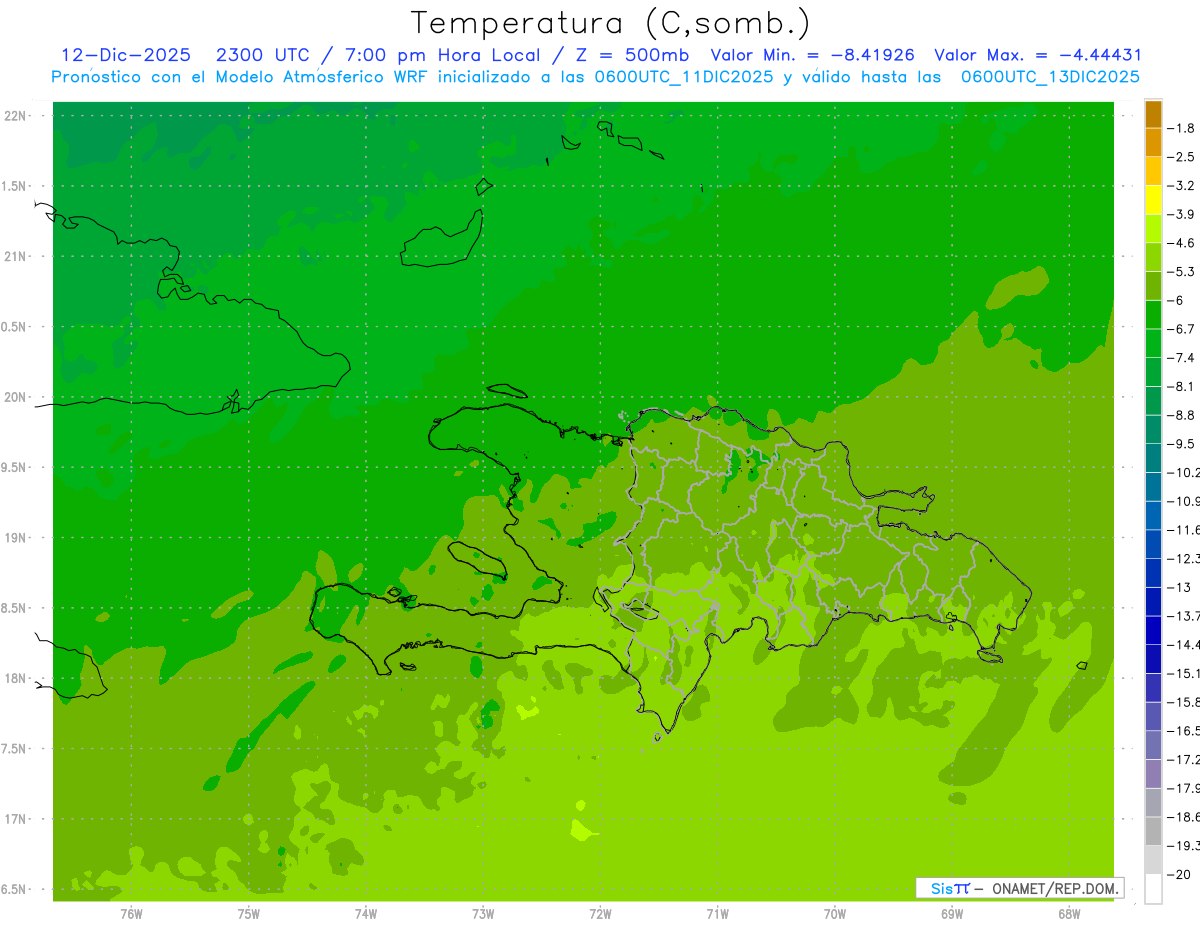Click the 'Valor Min. = -8.41926' readout
Screen dimensions: 1200x927
click(811, 55)
